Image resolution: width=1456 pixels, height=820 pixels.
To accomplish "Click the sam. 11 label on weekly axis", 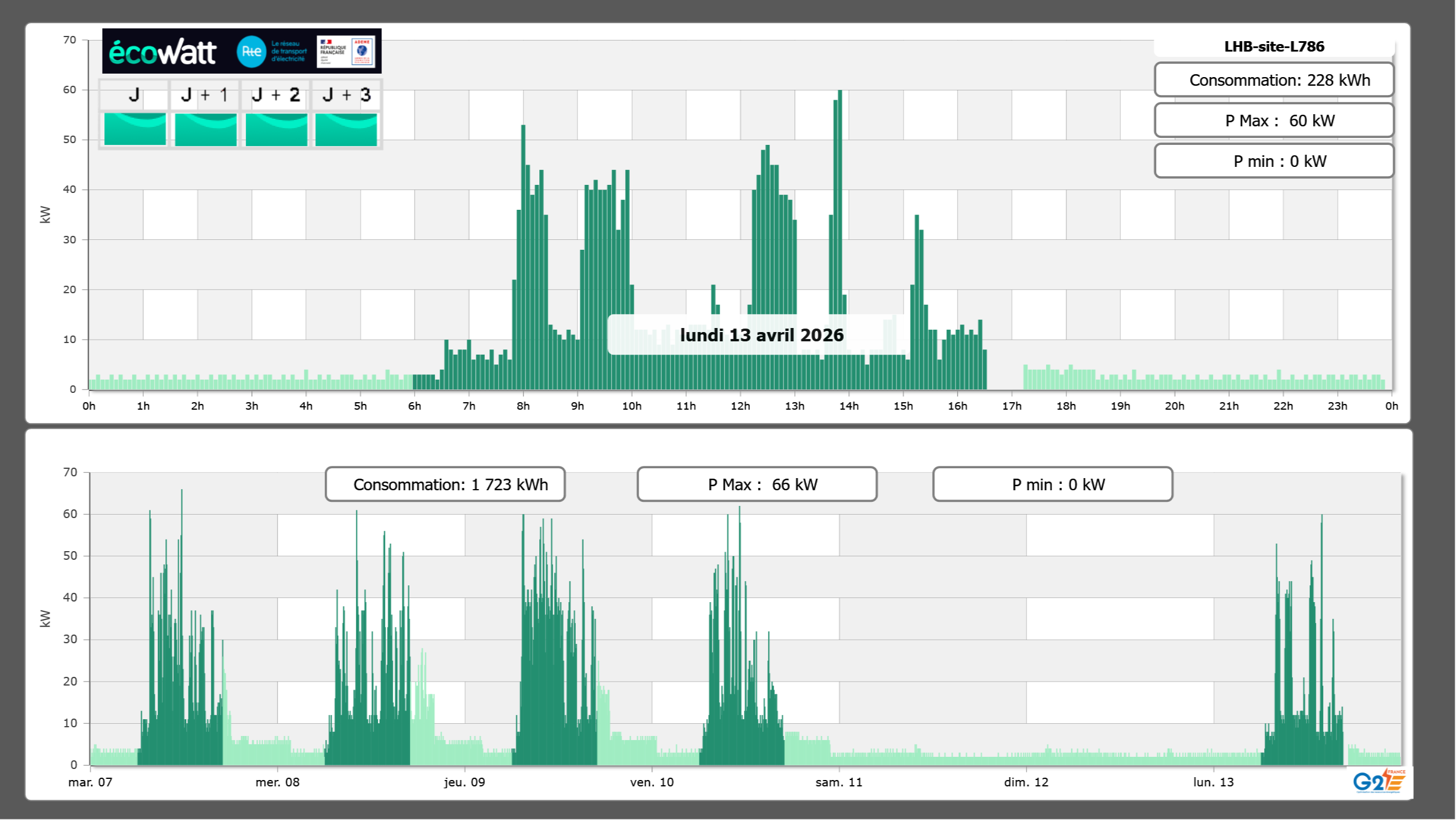I will (838, 782).
